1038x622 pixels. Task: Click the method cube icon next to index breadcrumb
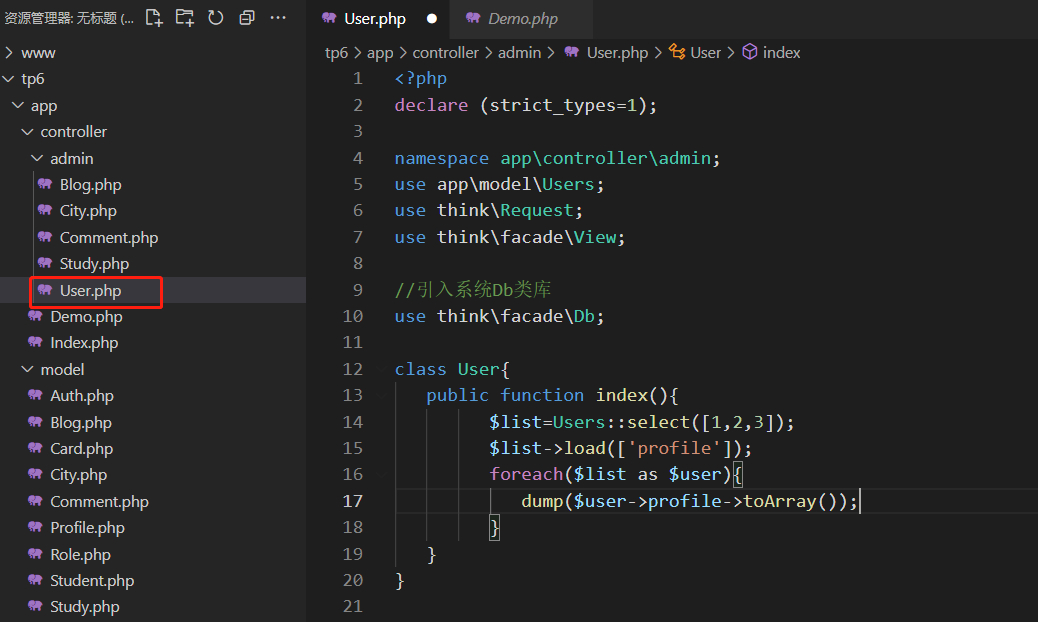click(749, 52)
